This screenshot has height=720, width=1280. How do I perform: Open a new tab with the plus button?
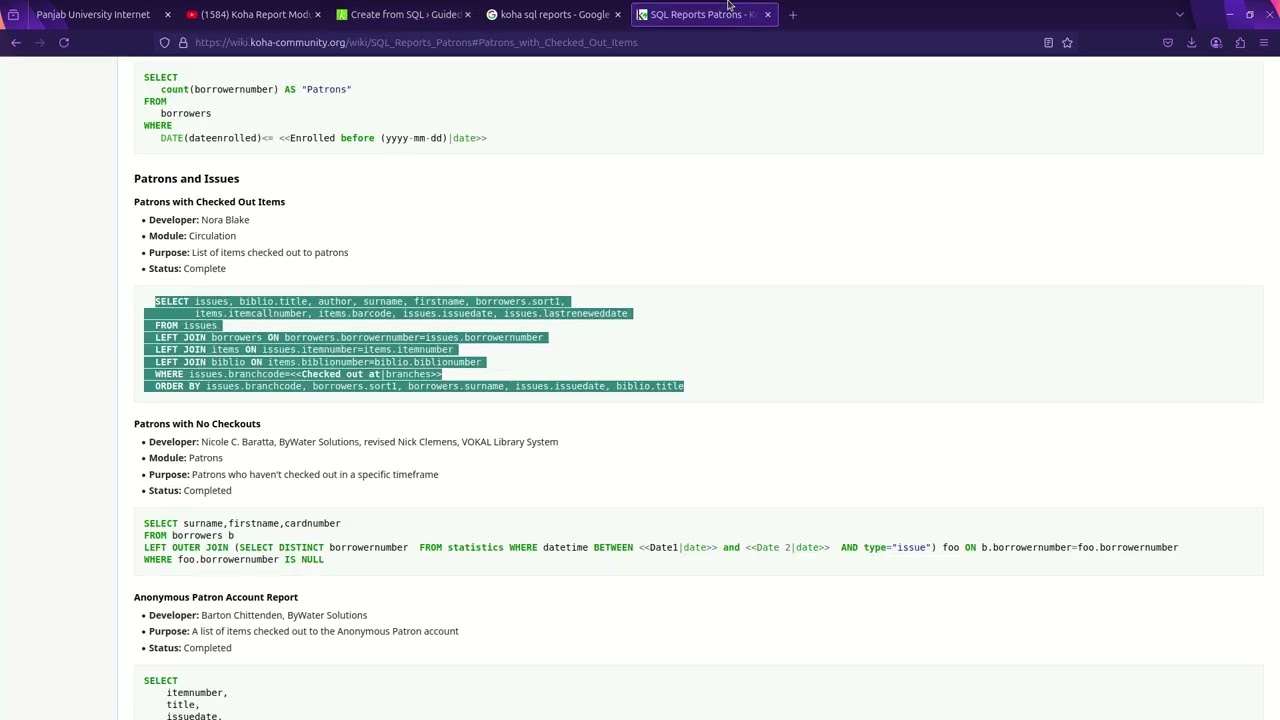click(x=793, y=15)
